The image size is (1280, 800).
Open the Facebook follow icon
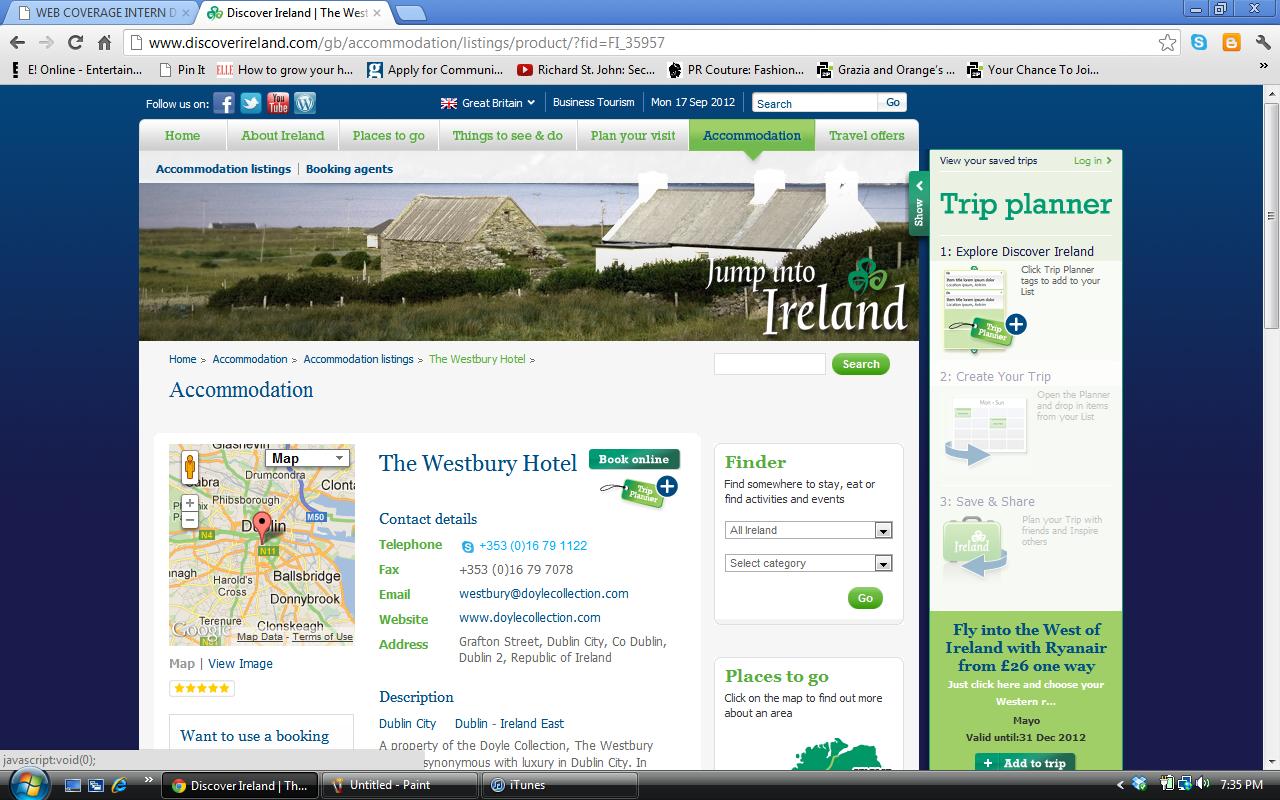pyautogui.click(x=224, y=103)
